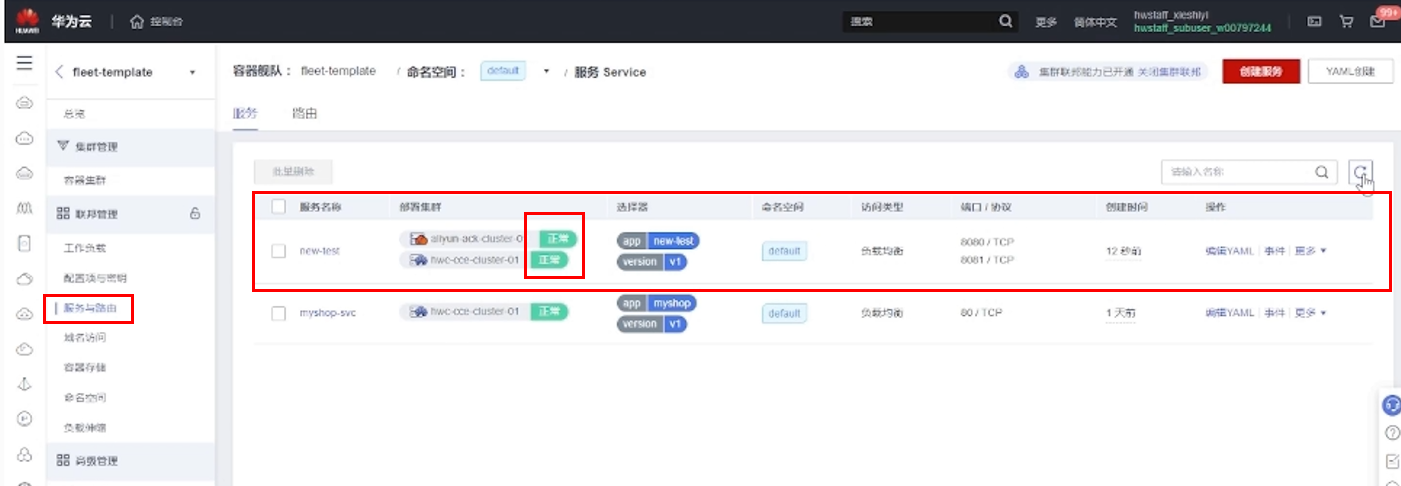Click 事件 link for myshop-svc

click(x=1274, y=313)
